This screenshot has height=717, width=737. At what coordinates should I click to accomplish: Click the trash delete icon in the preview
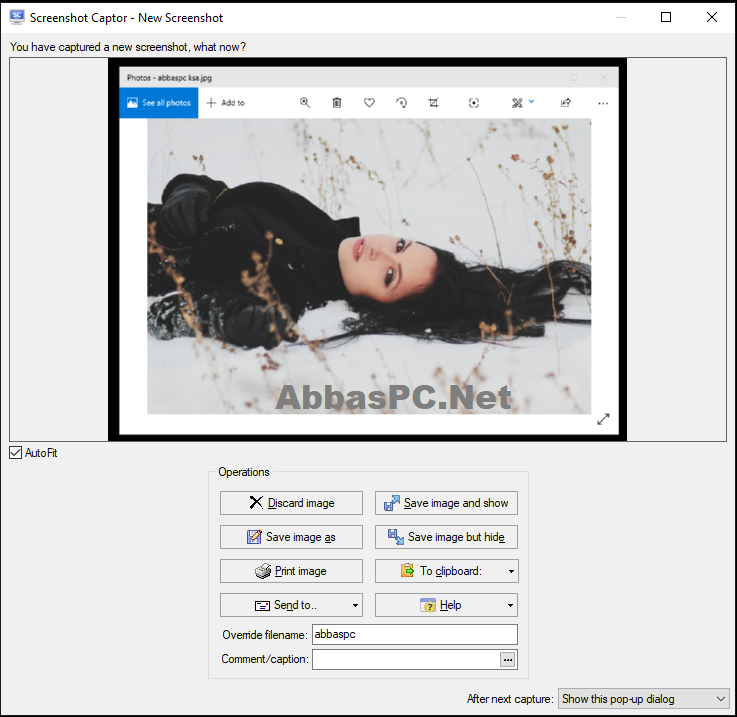(337, 102)
